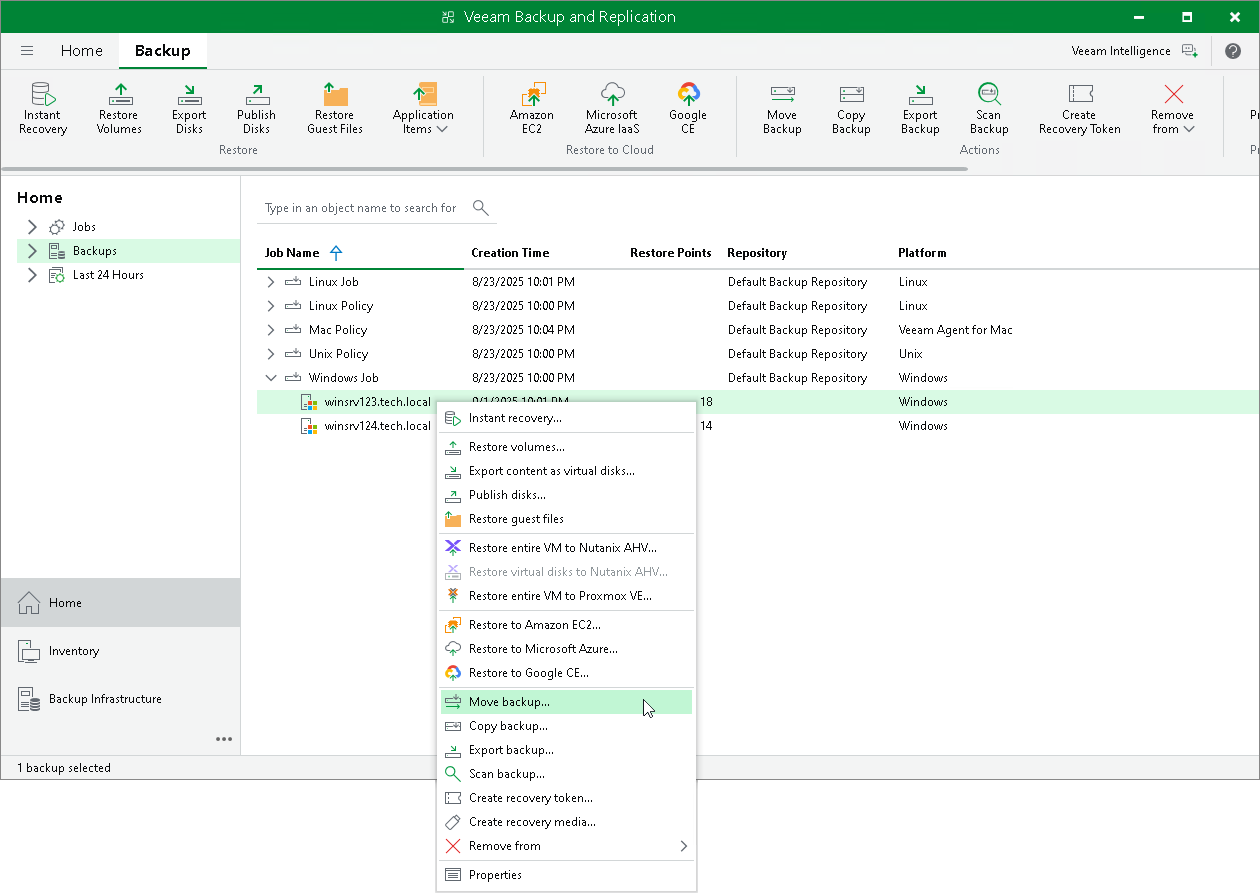
Task: Choose Move backup... from context menu
Action: [567, 702]
